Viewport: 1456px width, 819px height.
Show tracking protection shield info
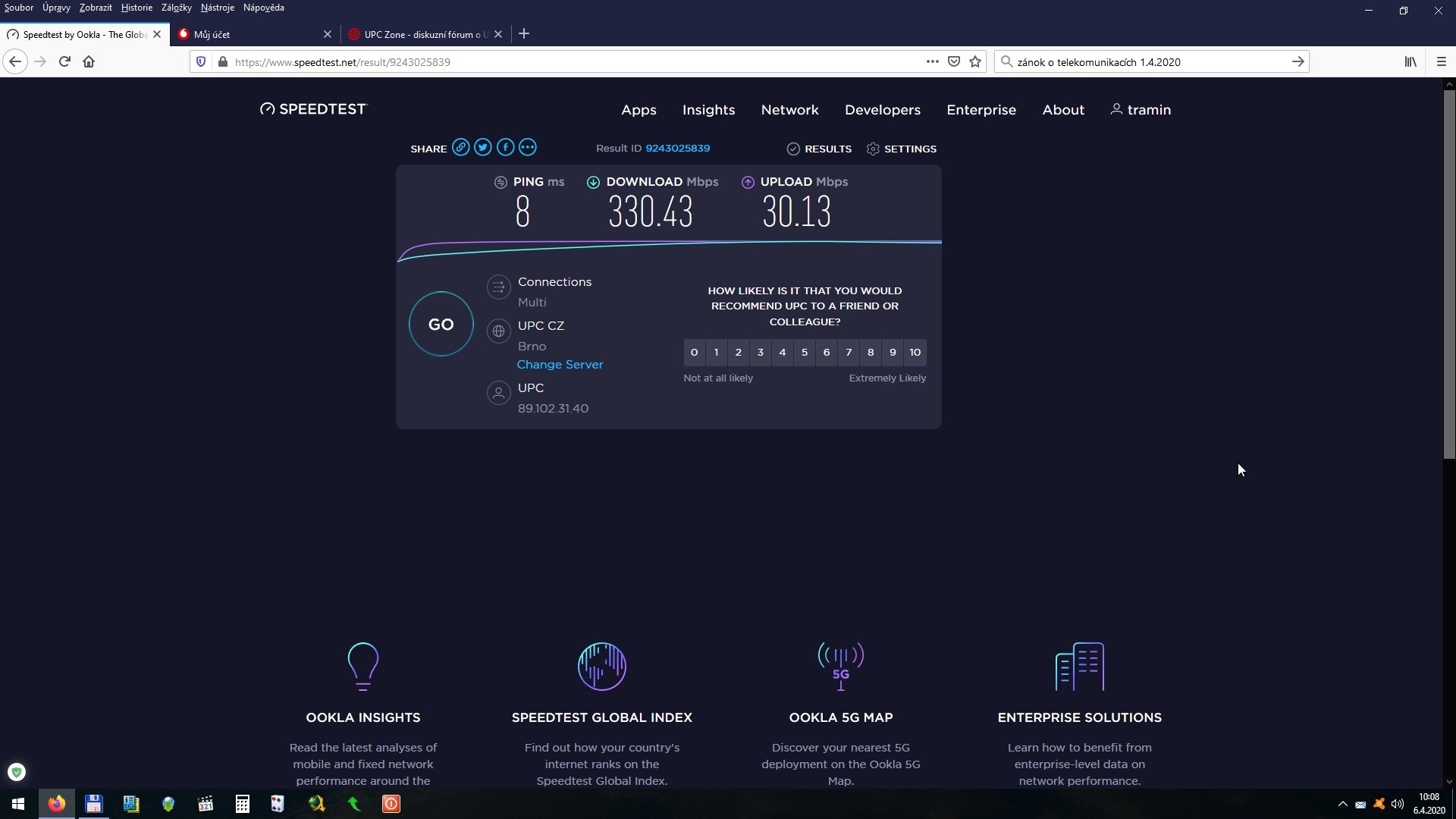(x=201, y=61)
